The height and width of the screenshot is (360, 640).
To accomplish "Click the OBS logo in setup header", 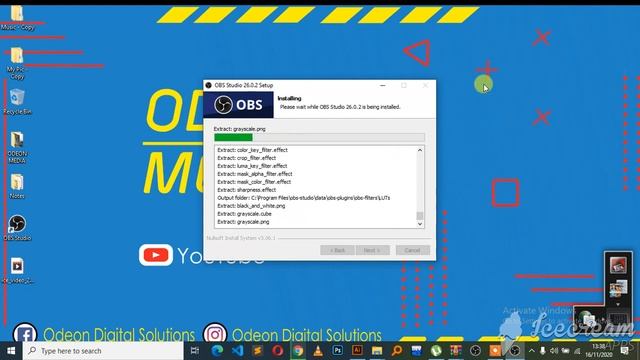I will (238, 105).
